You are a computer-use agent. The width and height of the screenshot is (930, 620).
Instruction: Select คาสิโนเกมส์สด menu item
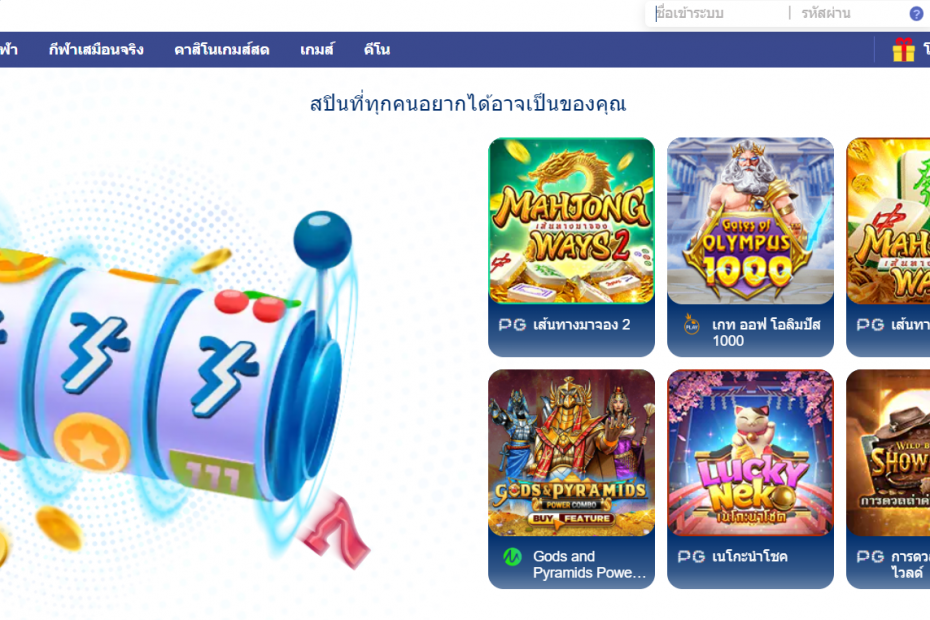(x=222, y=50)
